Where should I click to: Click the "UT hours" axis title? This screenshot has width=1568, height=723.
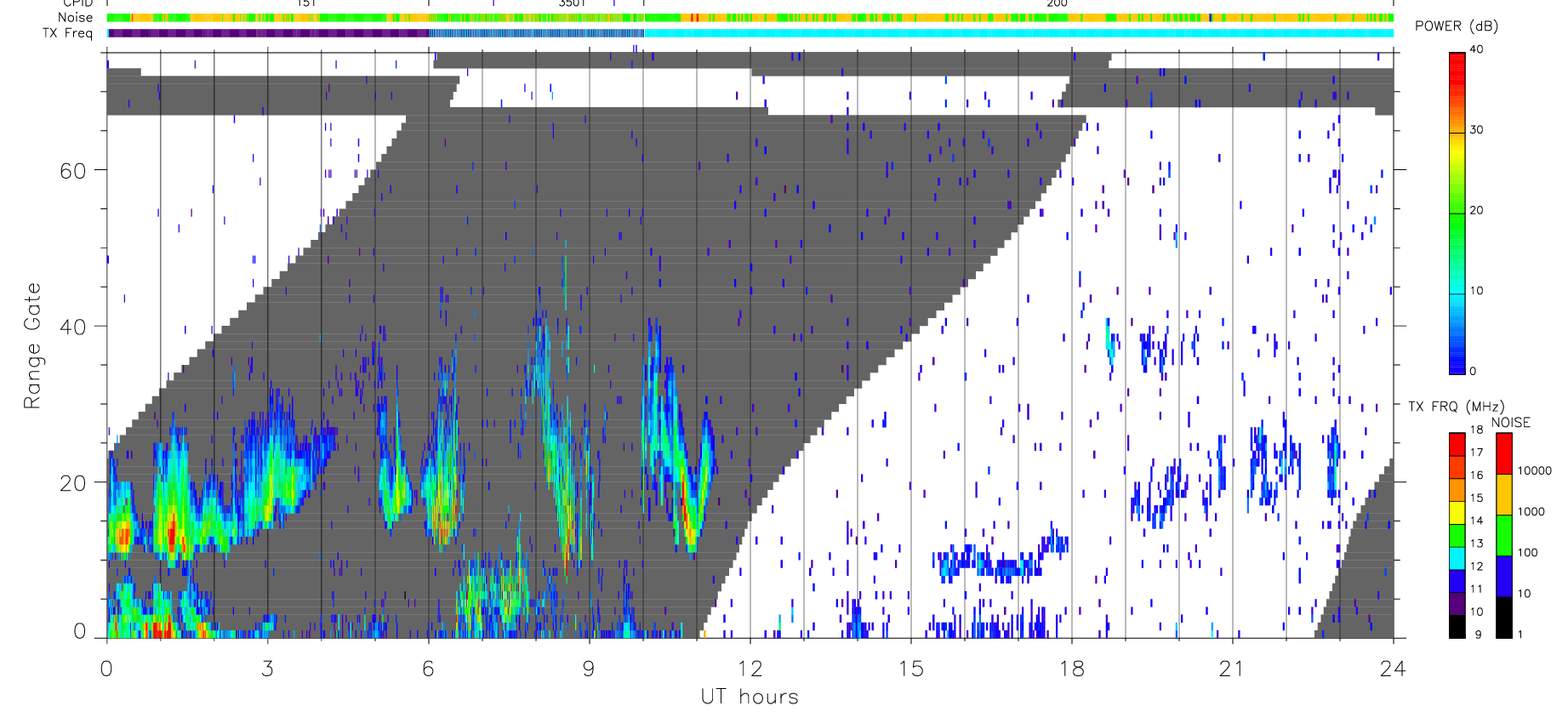750,697
